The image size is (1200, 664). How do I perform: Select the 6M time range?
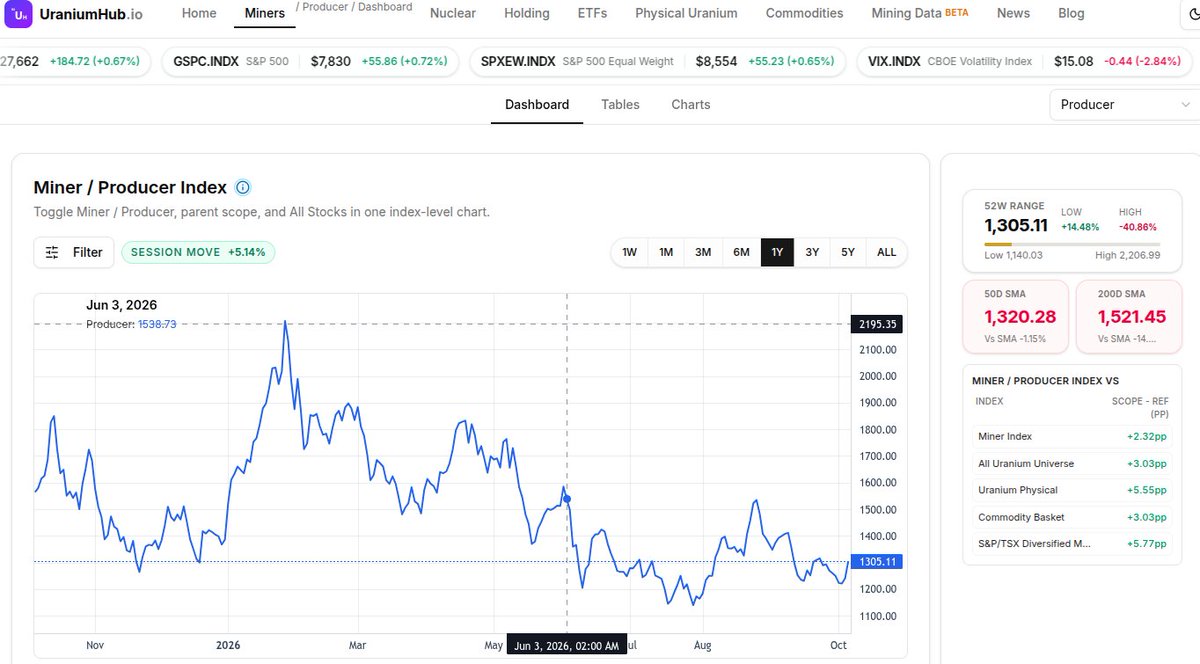pos(741,252)
